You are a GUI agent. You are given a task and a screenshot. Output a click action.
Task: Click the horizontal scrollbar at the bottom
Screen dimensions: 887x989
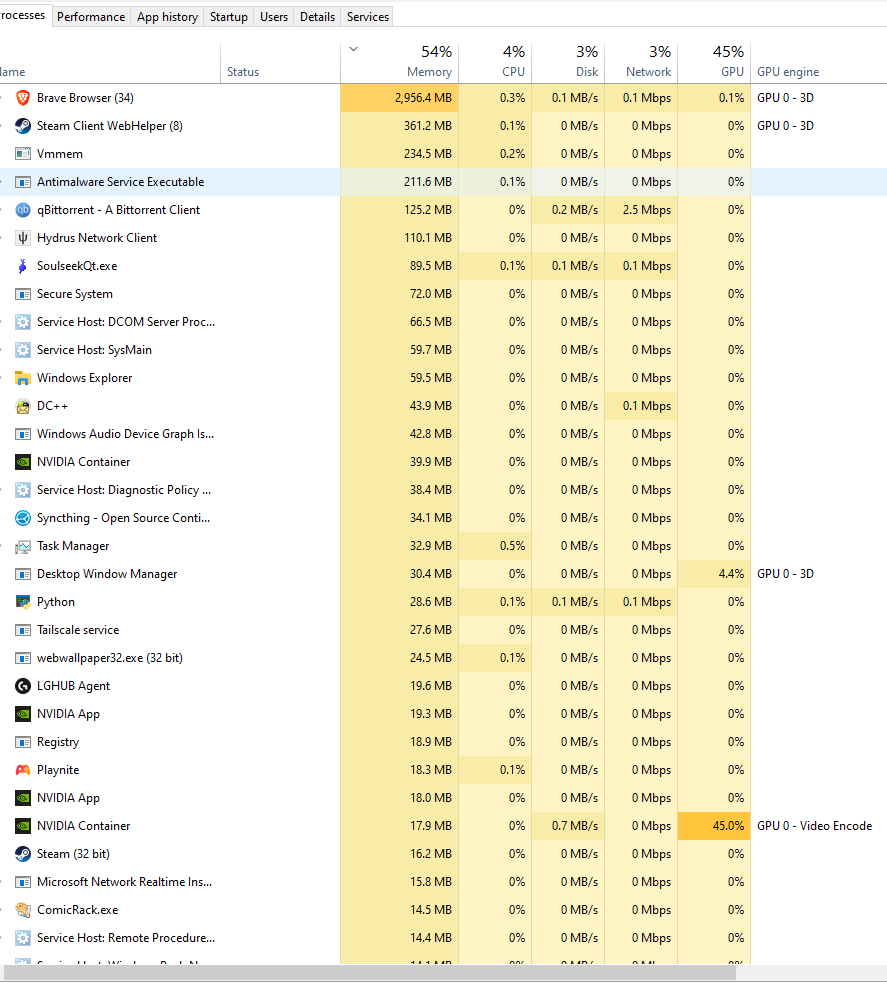[370, 973]
